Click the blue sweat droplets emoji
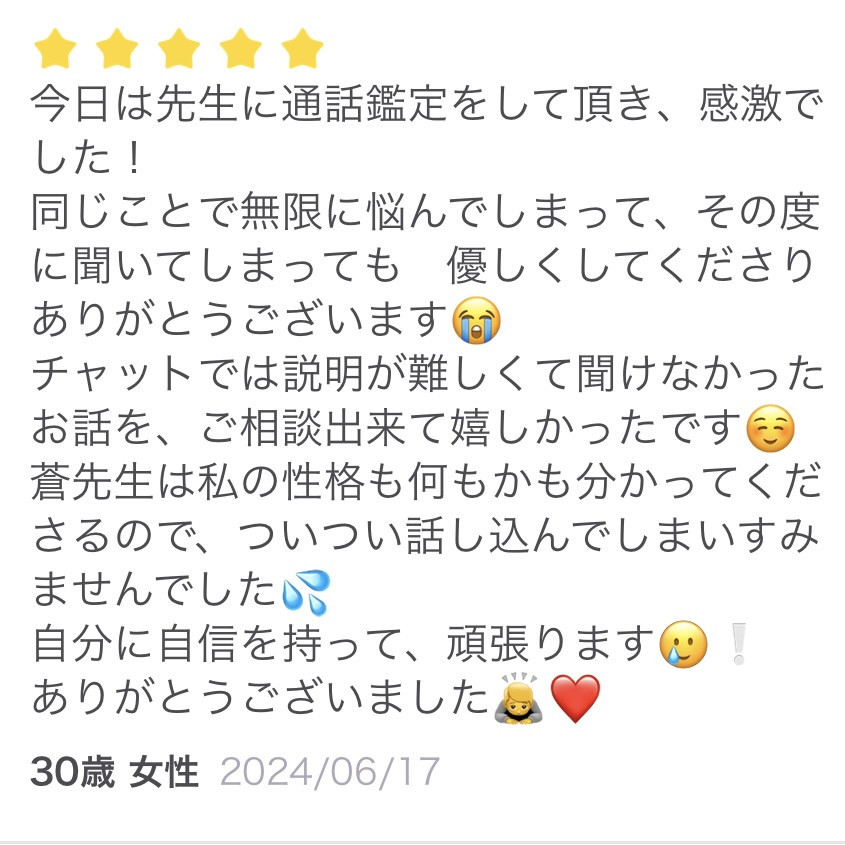 pyautogui.click(x=306, y=592)
